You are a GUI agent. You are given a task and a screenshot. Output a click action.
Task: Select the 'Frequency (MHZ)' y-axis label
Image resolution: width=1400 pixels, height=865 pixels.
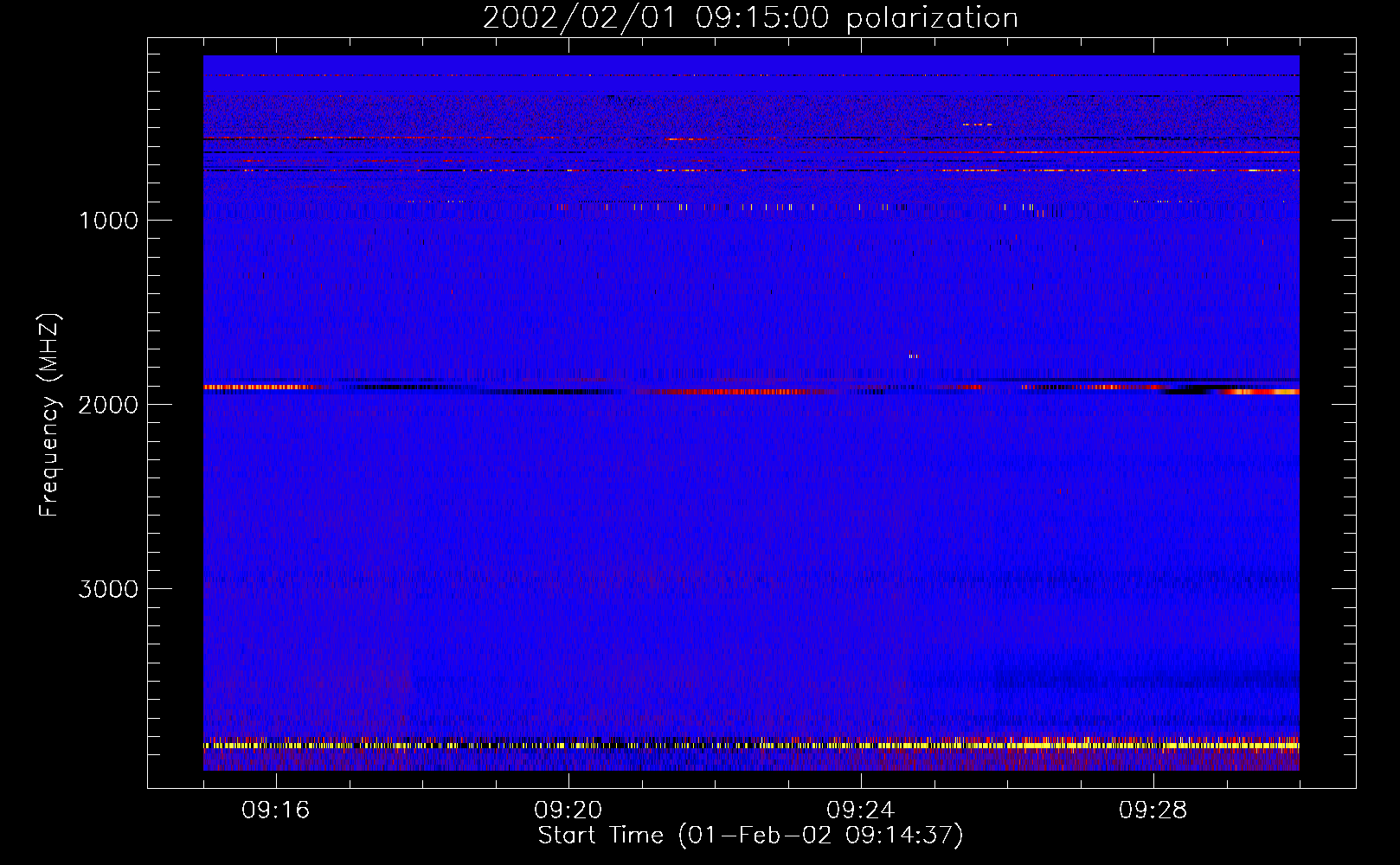tap(49, 415)
